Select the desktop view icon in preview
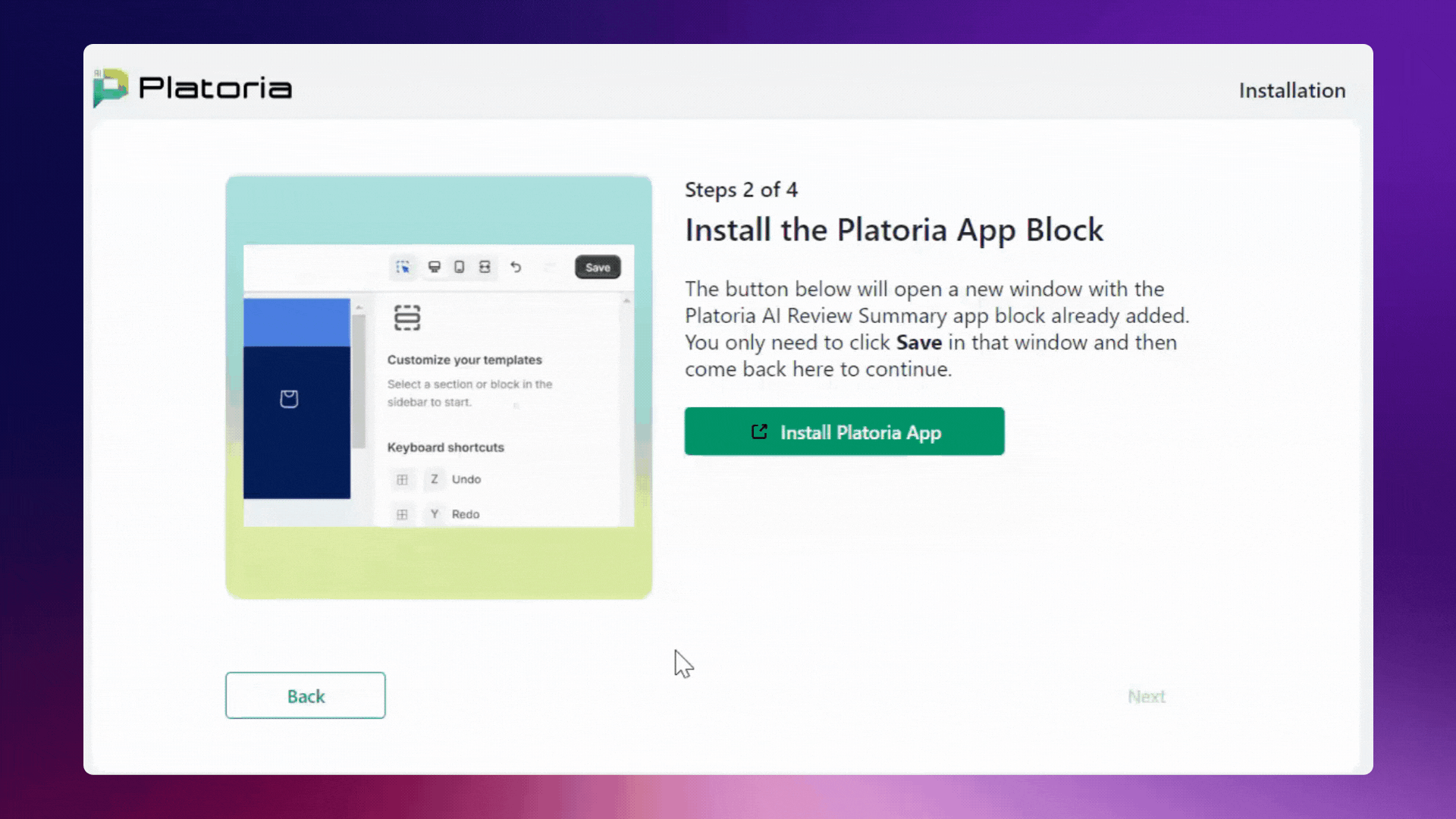This screenshot has height=819, width=1456. 435,267
